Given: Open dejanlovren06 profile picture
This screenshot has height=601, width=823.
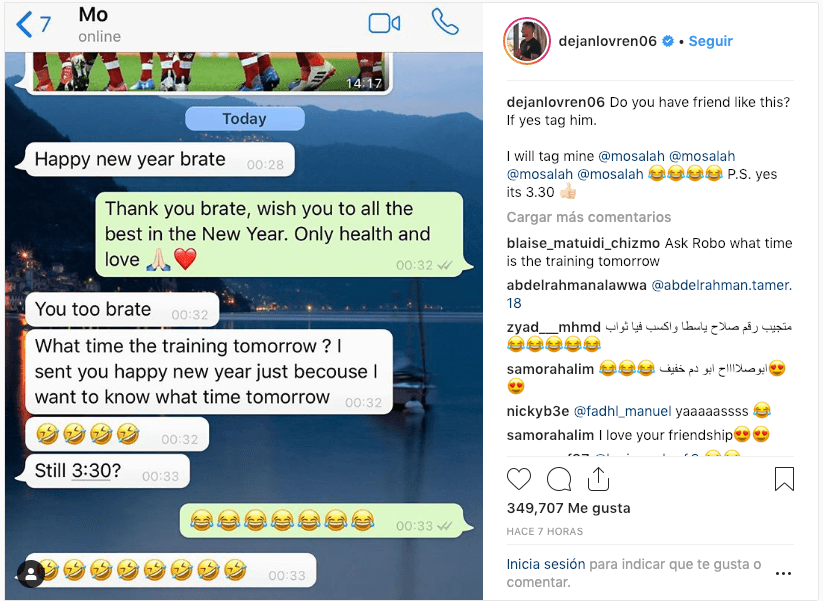Looking at the screenshot, I should coord(527,41).
